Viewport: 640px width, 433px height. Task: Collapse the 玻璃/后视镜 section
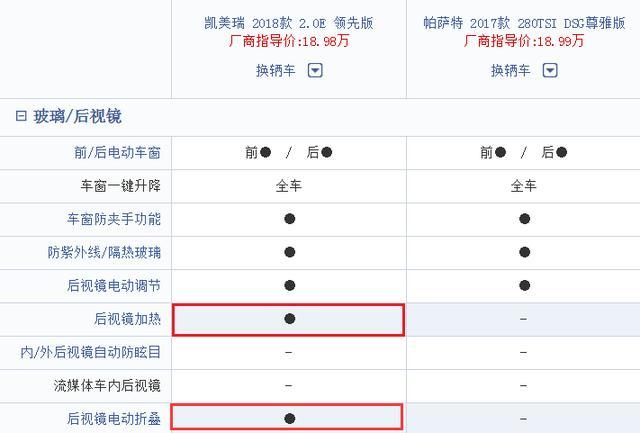point(21,116)
